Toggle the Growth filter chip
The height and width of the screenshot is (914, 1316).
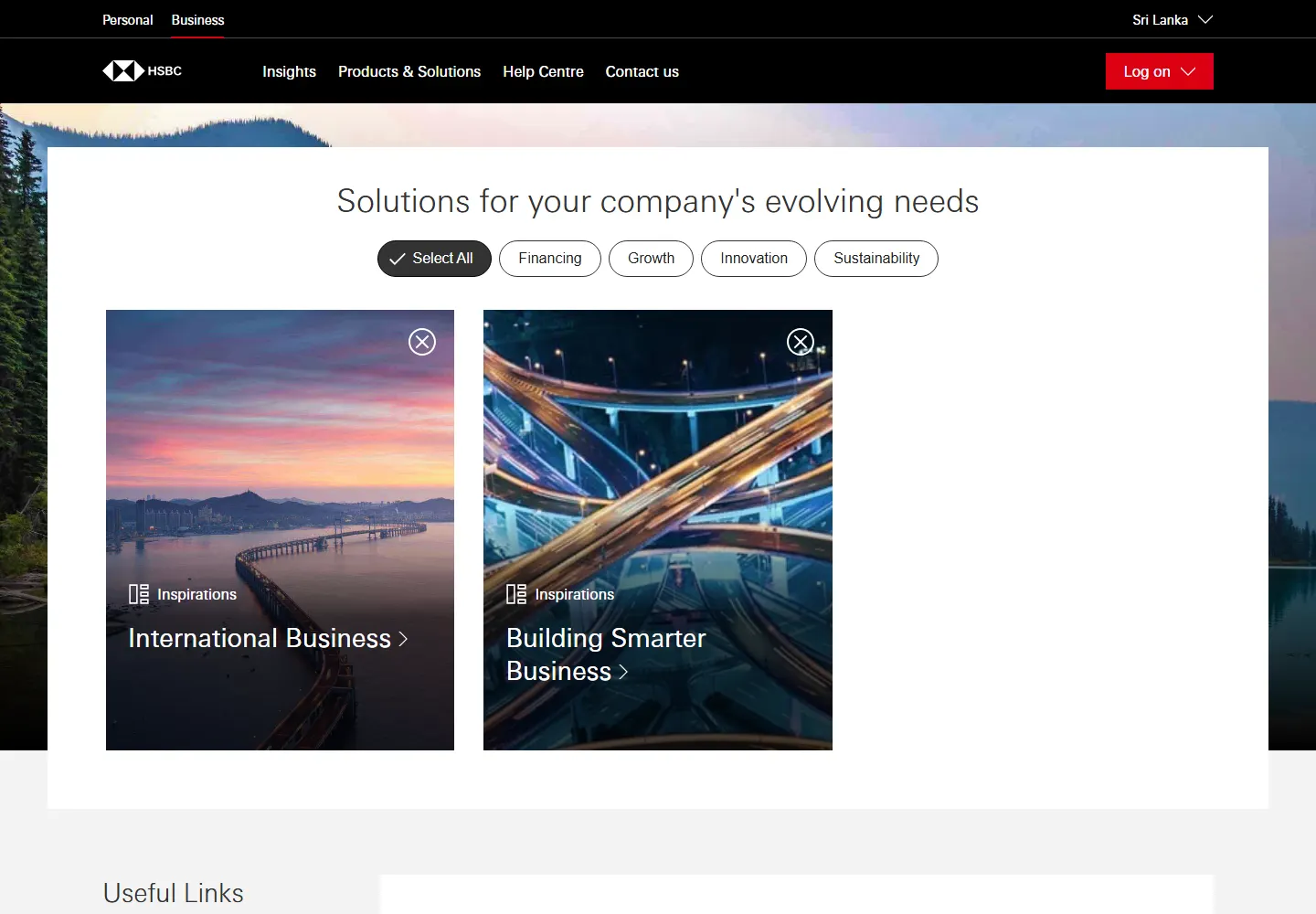pos(651,259)
